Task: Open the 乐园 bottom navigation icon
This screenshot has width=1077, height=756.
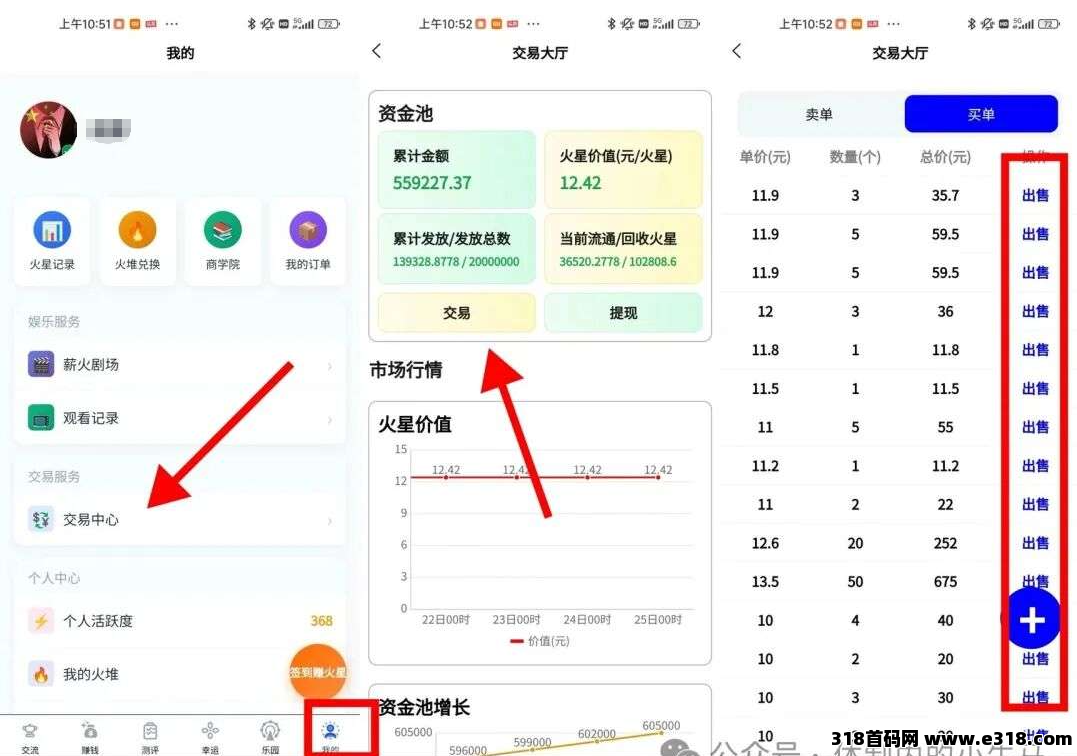Action: tap(270, 735)
